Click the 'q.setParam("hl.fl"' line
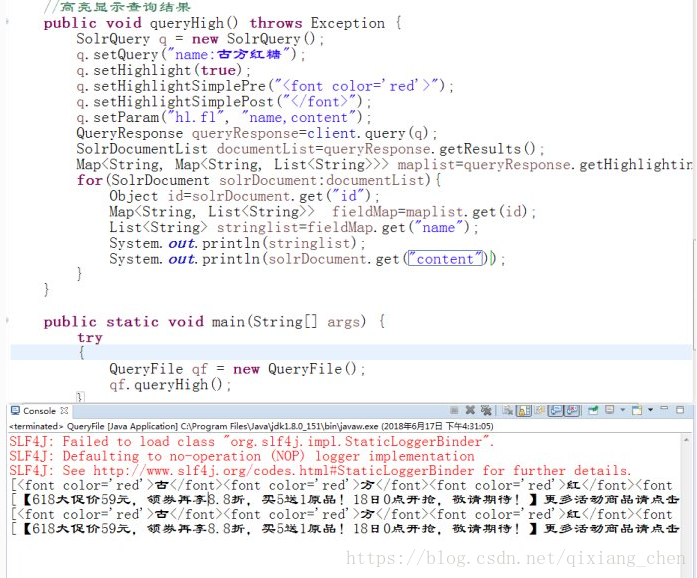697x578 pixels. [x=223, y=117]
